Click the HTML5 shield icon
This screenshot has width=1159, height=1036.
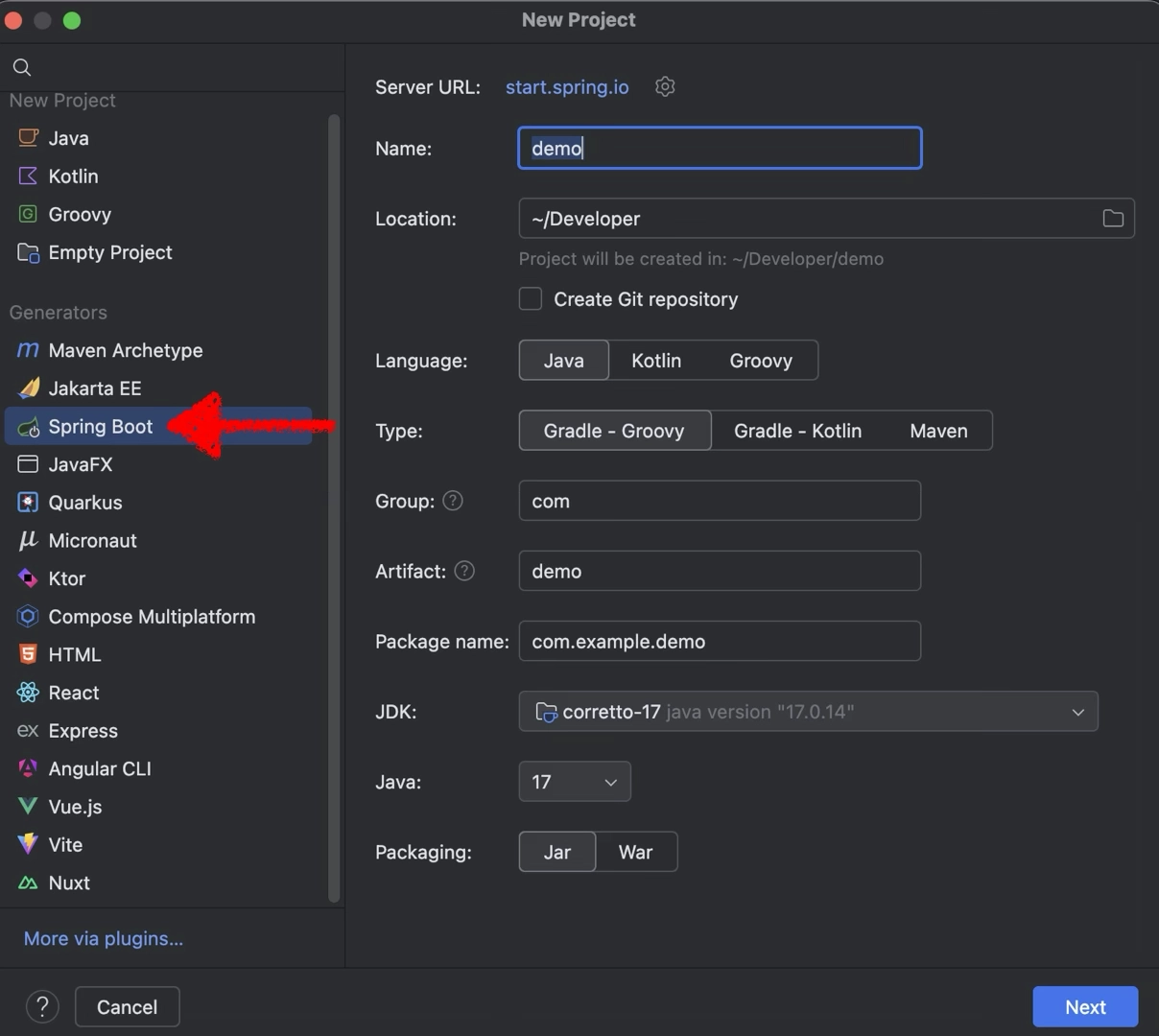tap(29, 654)
